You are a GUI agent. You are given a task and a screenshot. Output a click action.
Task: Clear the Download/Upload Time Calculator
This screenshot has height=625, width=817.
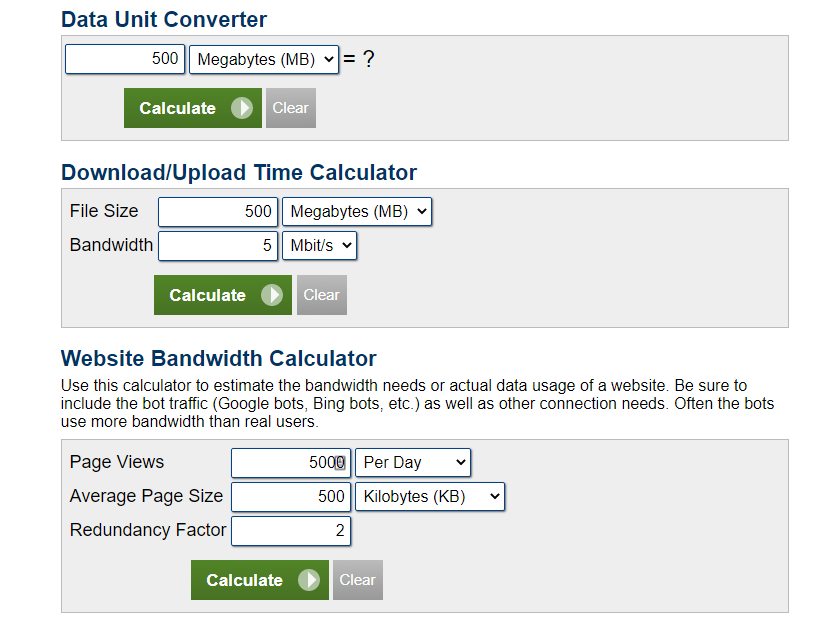point(321,295)
